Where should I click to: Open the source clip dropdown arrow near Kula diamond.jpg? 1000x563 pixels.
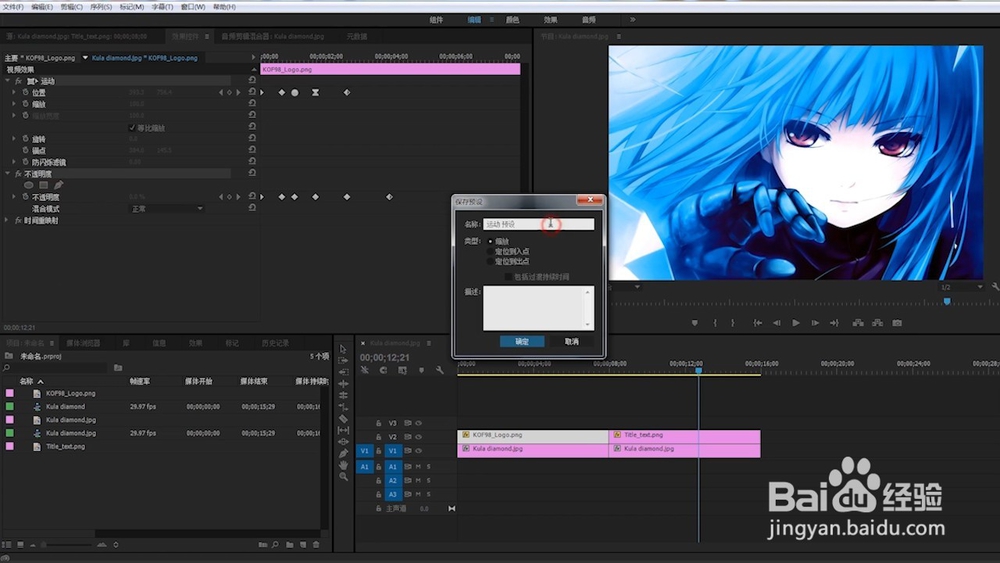pyautogui.click(x=85, y=57)
